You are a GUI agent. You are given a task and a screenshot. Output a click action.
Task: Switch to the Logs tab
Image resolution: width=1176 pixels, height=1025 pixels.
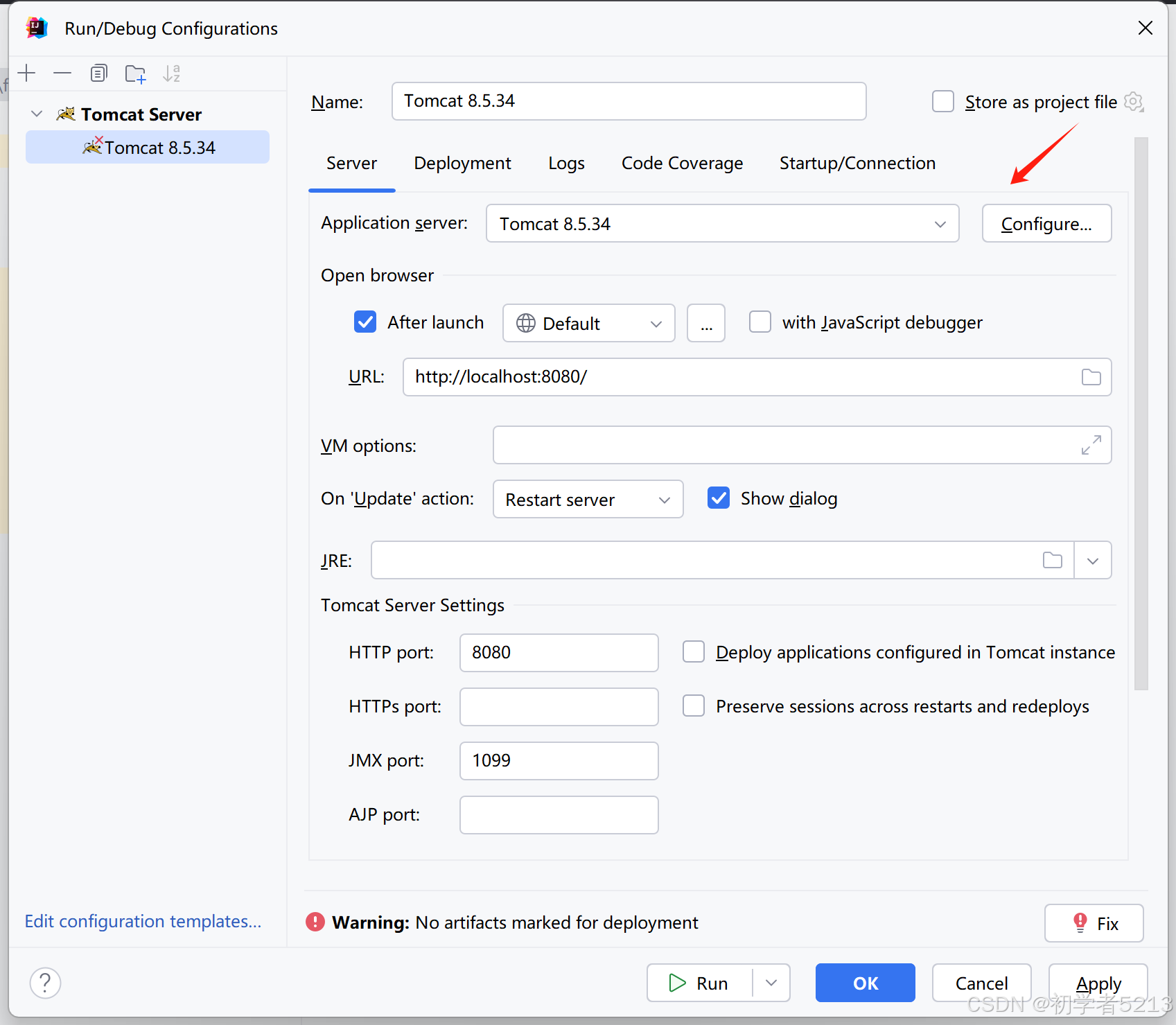(x=566, y=164)
